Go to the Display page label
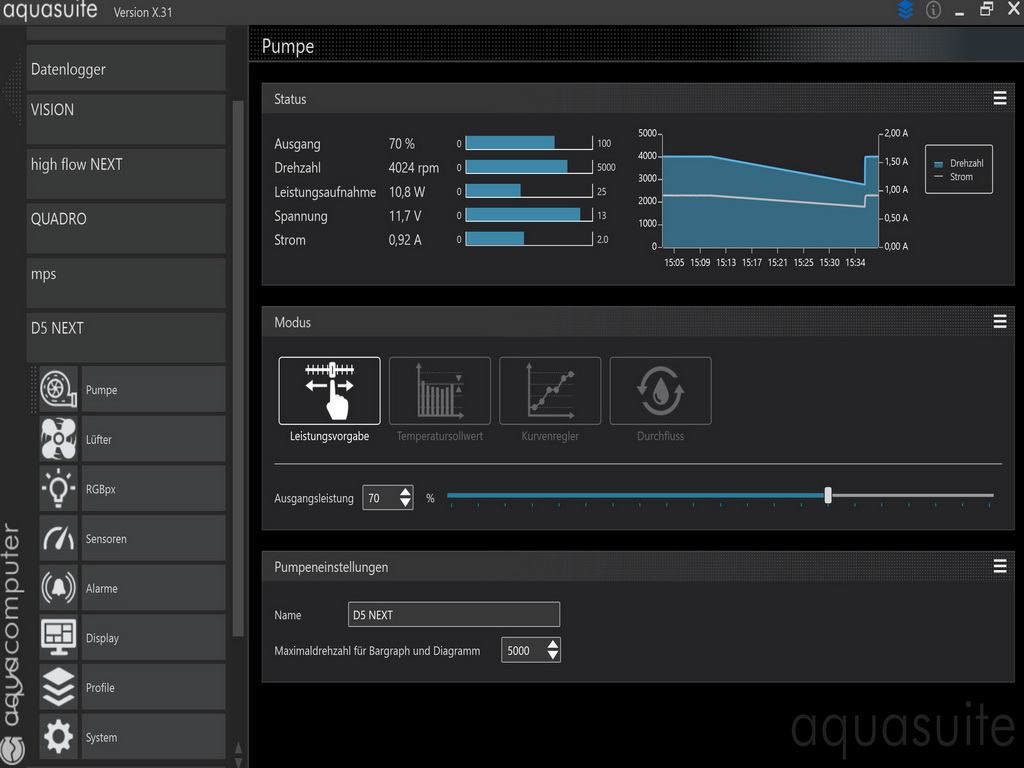 102,638
